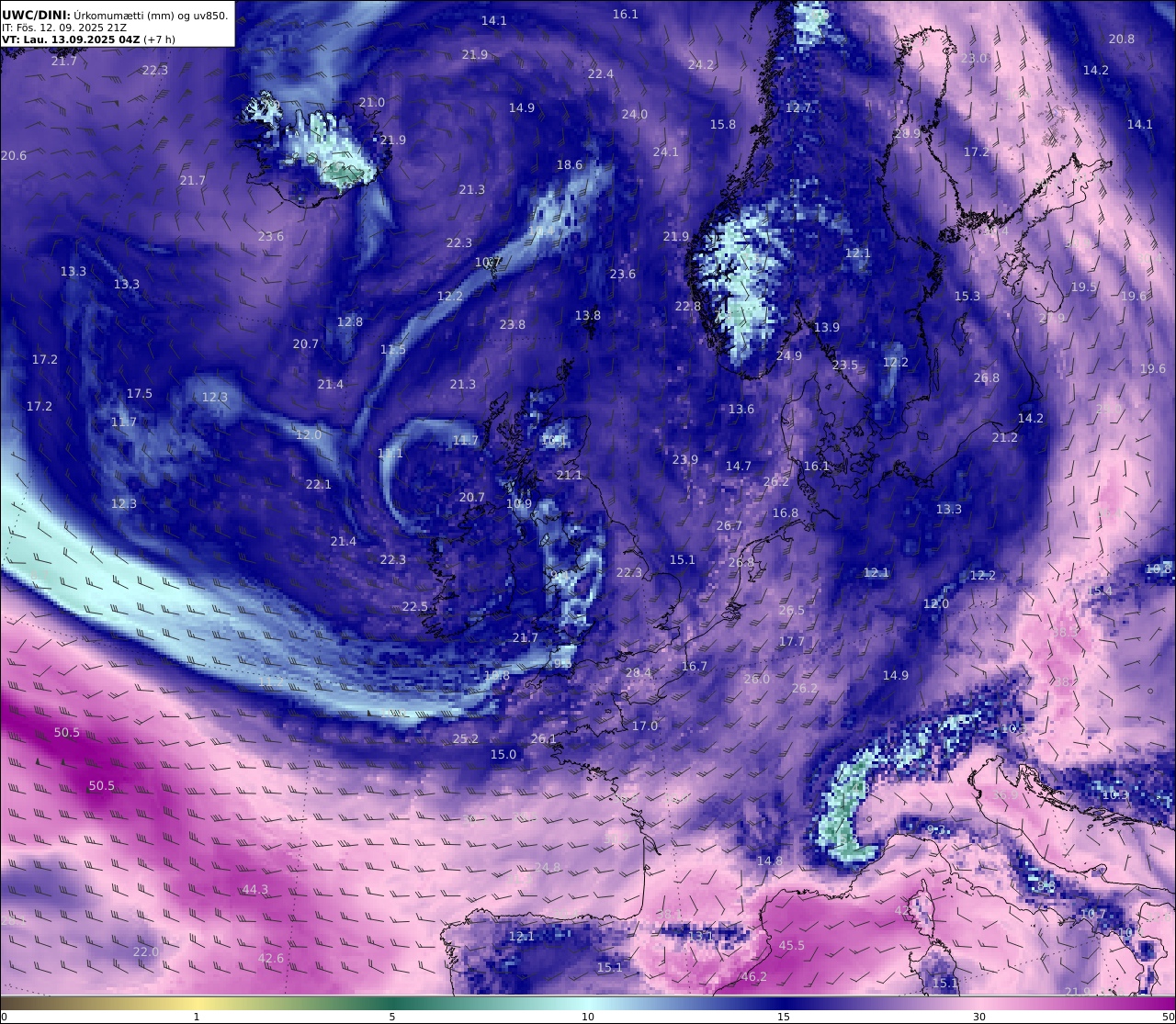Viewport: 1176px width, 1024px height.
Task: Click the 22.0 value on the map
Action: coord(146,951)
